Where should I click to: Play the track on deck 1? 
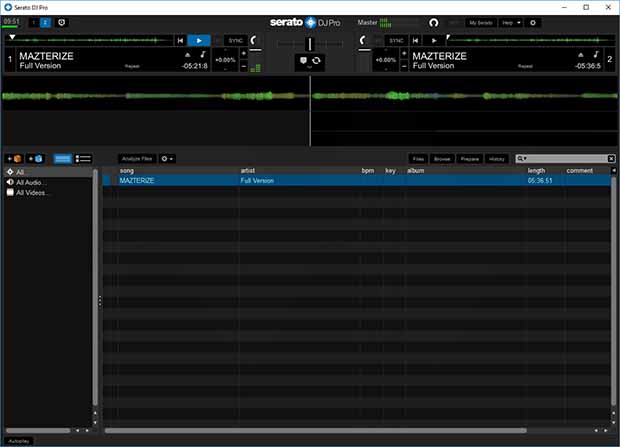[199, 40]
